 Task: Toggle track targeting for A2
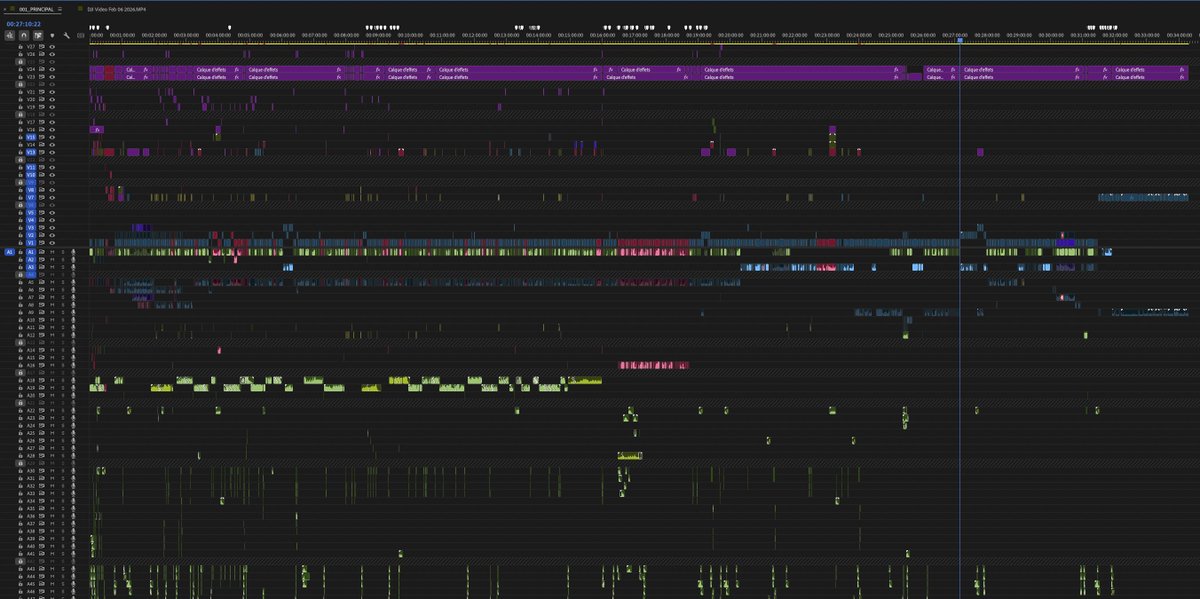click(x=31, y=260)
